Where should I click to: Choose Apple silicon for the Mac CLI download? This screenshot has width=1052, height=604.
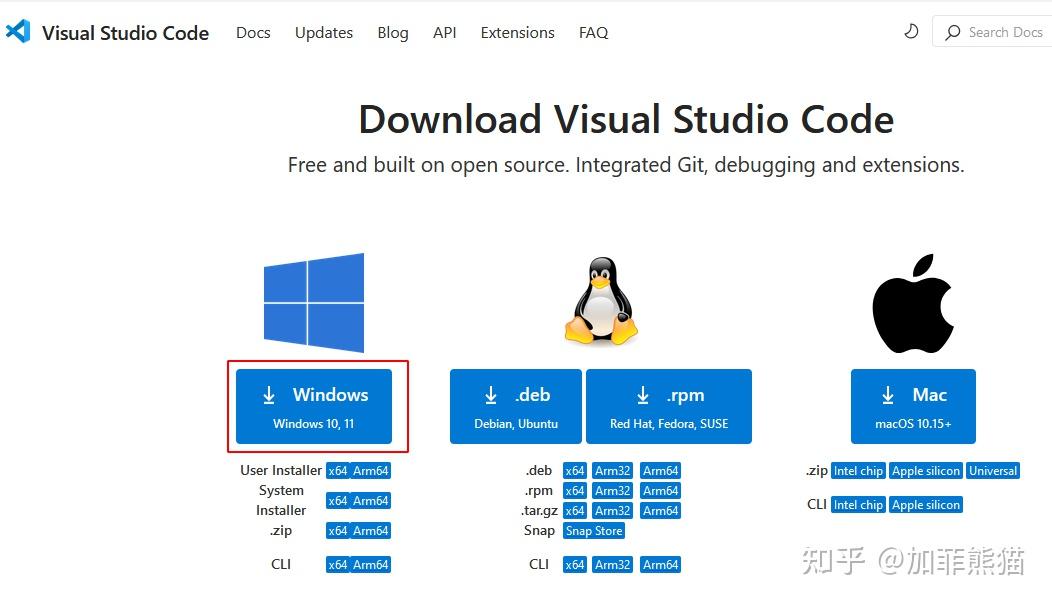925,504
